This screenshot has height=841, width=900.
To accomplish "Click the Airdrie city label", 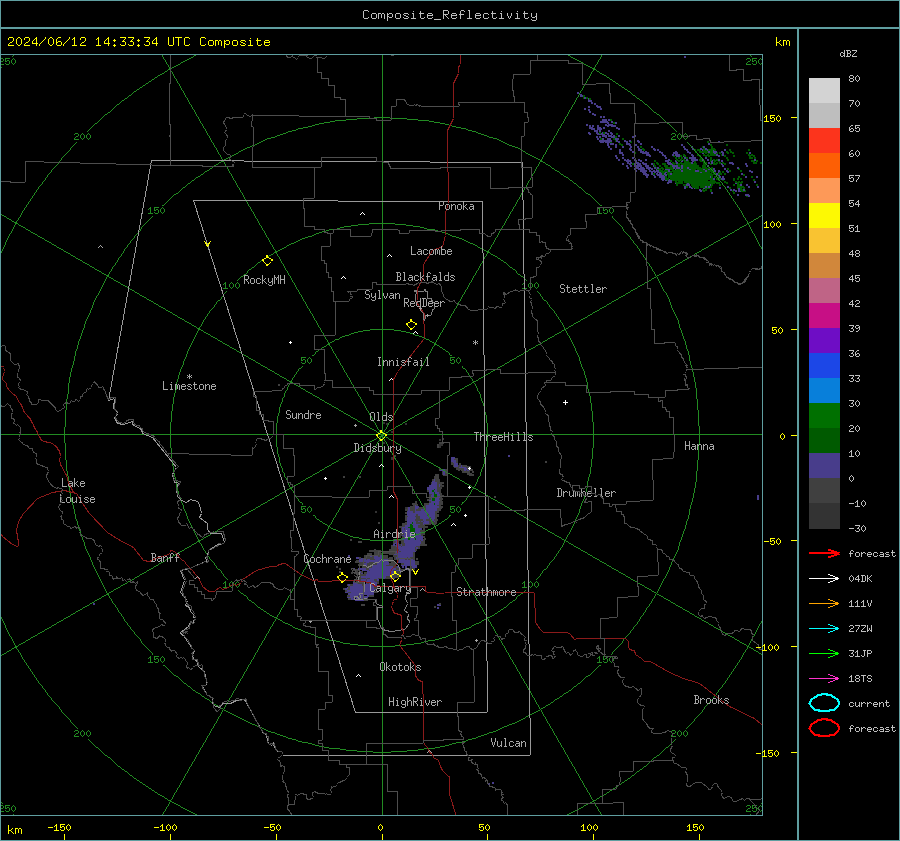I will point(394,534).
